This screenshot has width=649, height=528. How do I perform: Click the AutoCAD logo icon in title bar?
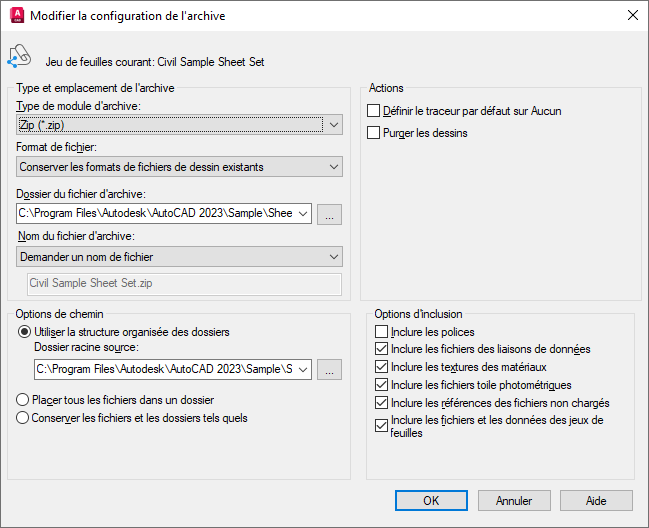(16, 15)
